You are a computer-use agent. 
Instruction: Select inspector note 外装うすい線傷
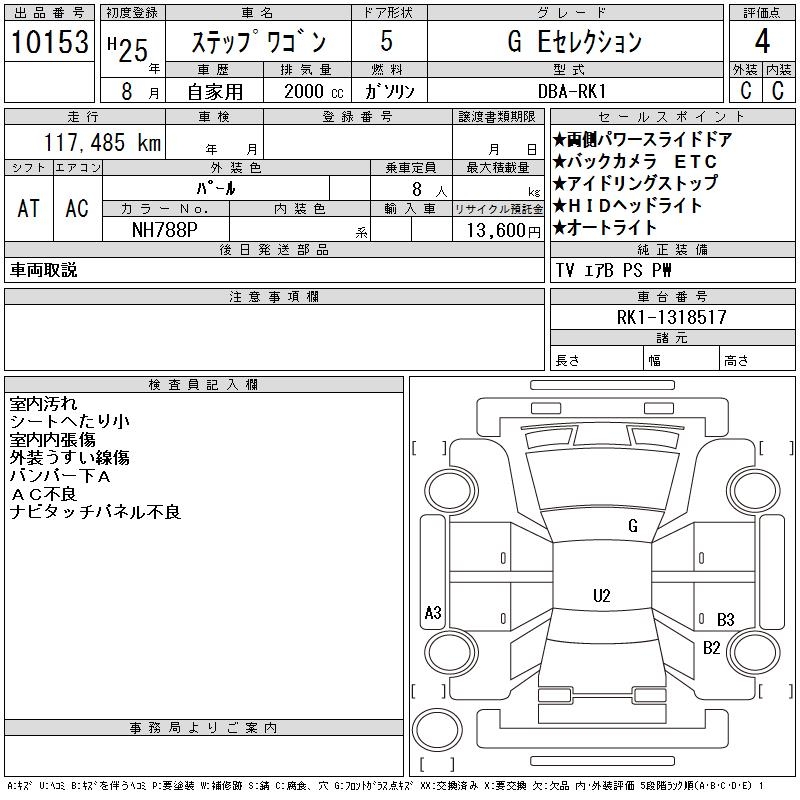click(x=69, y=457)
